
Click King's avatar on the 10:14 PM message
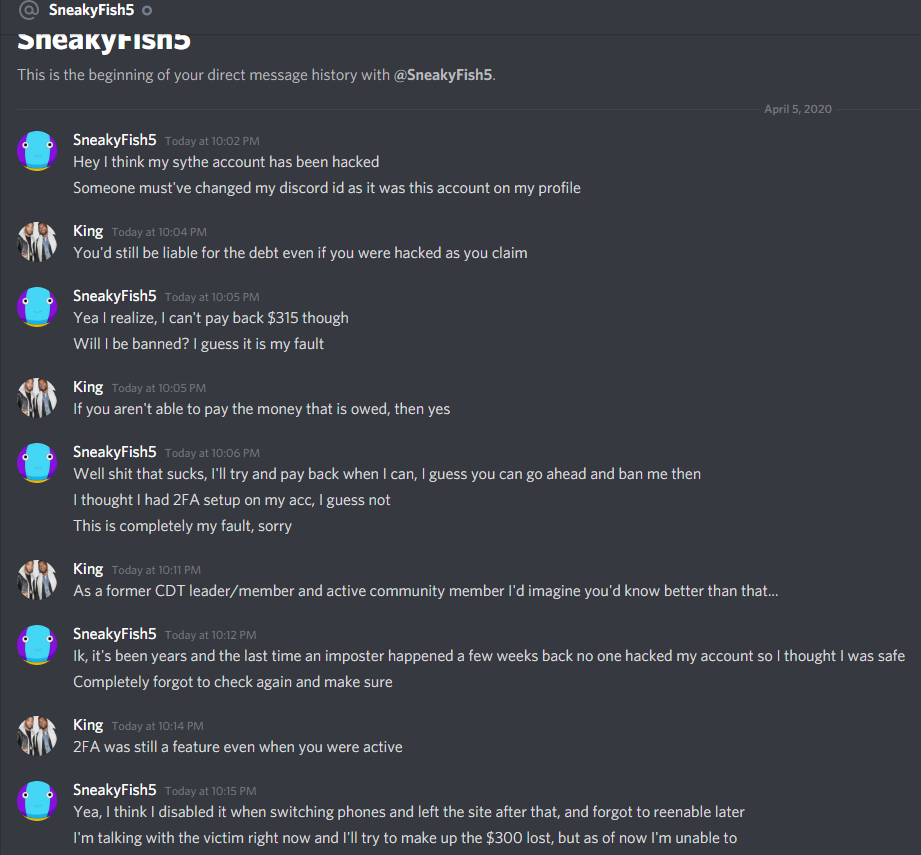coord(37,736)
